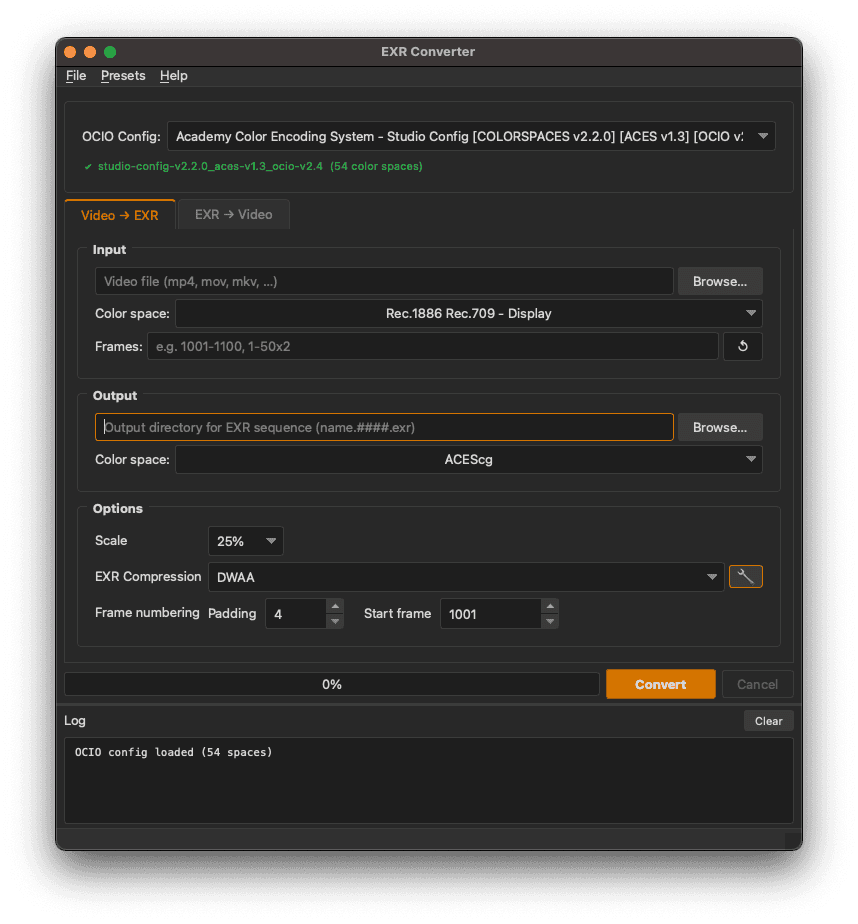The image size is (858, 924).
Task: Open the Output color space ACEScg dropdown
Action: point(468,460)
